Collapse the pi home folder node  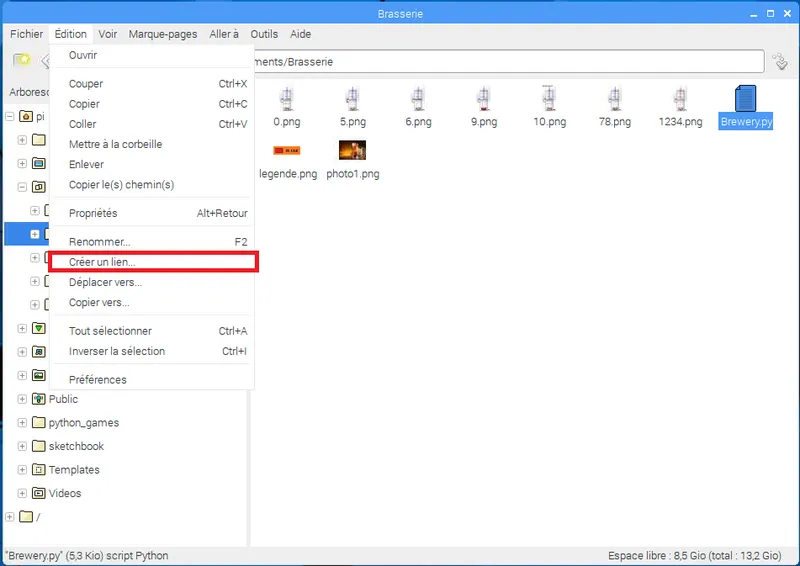point(10,116)
